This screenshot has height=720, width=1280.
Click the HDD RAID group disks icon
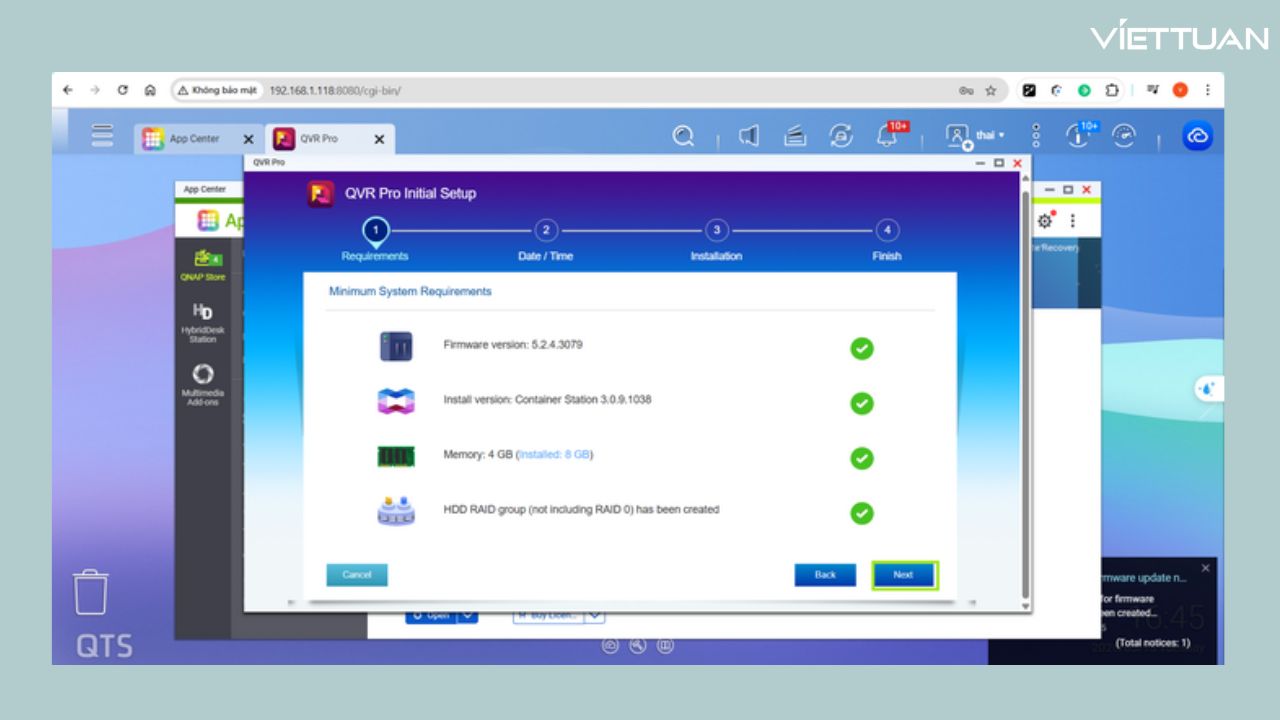click(x=396, y=511)
